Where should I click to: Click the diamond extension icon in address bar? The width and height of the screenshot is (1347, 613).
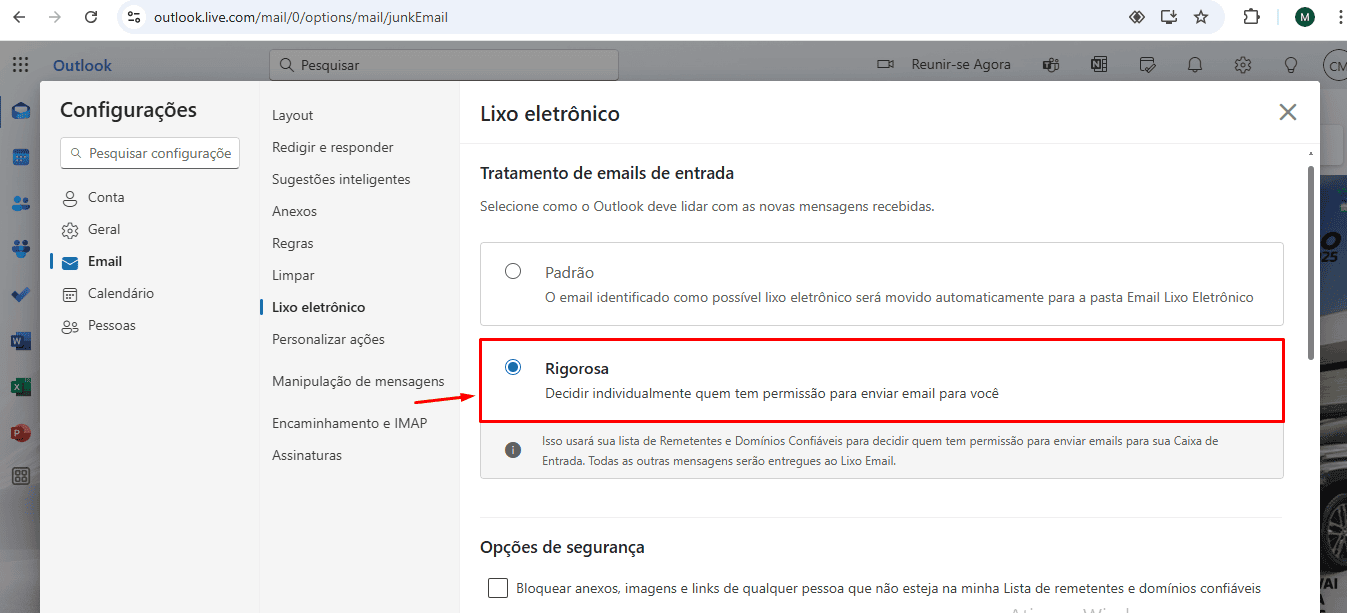point(1137,17)
